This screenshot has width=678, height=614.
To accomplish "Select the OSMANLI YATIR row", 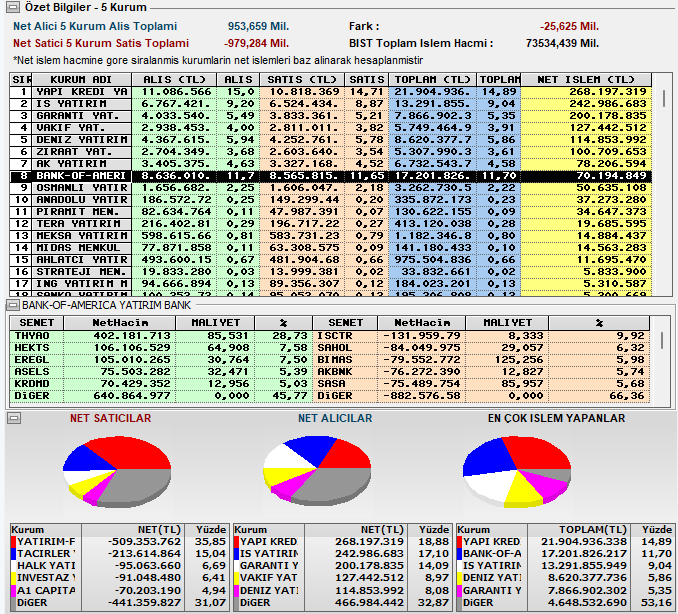I will pos(331,188).
